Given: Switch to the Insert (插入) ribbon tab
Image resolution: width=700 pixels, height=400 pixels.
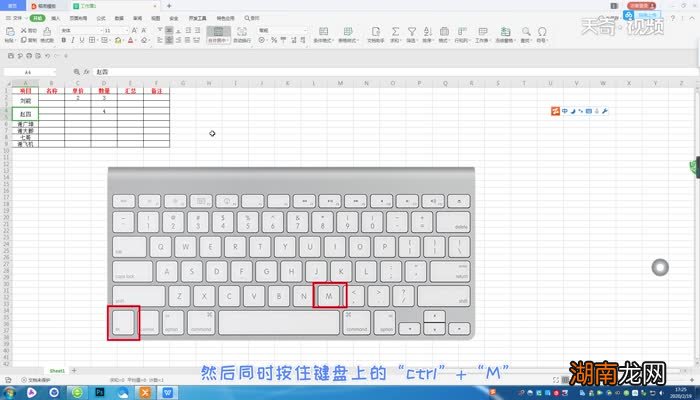Looking at the screenshot, I should coord(55,18).
